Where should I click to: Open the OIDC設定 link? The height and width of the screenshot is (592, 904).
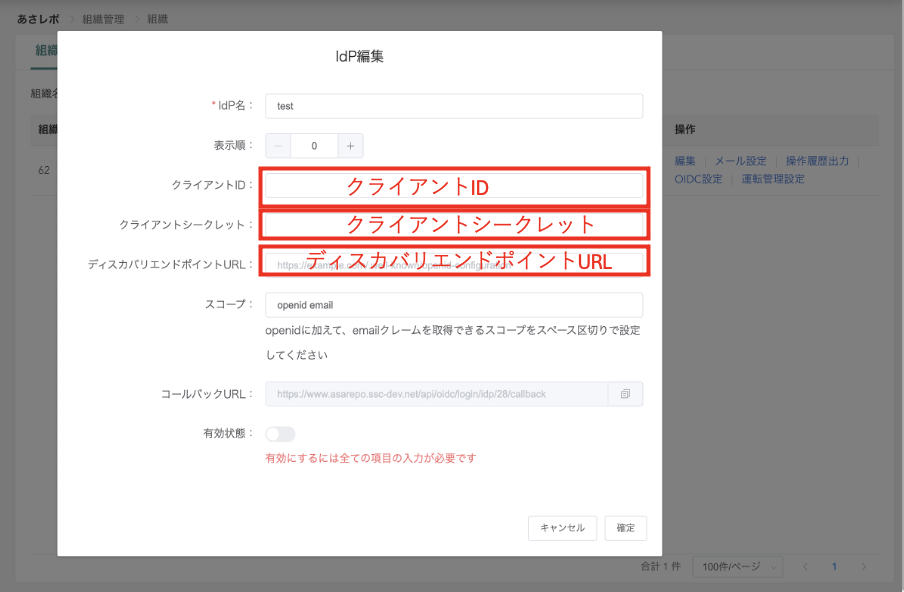[x=698, y=180]
